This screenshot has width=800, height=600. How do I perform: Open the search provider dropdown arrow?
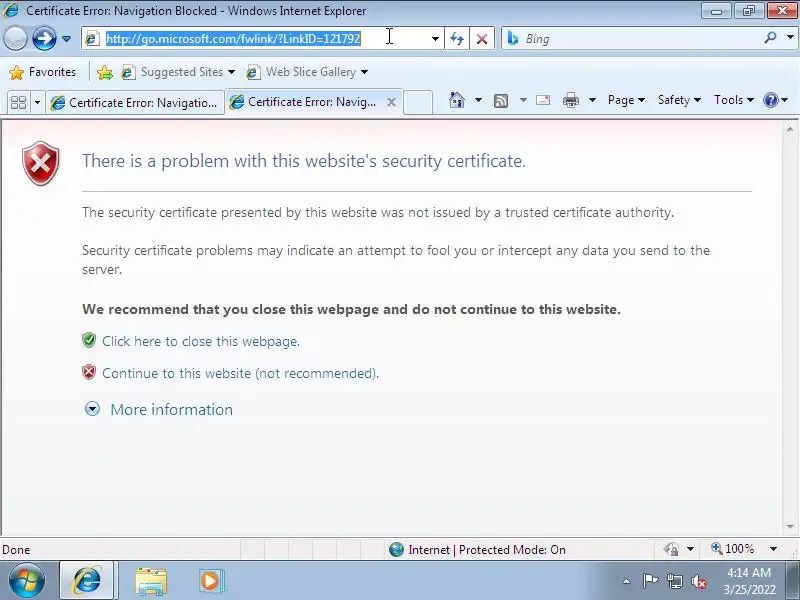790,38
